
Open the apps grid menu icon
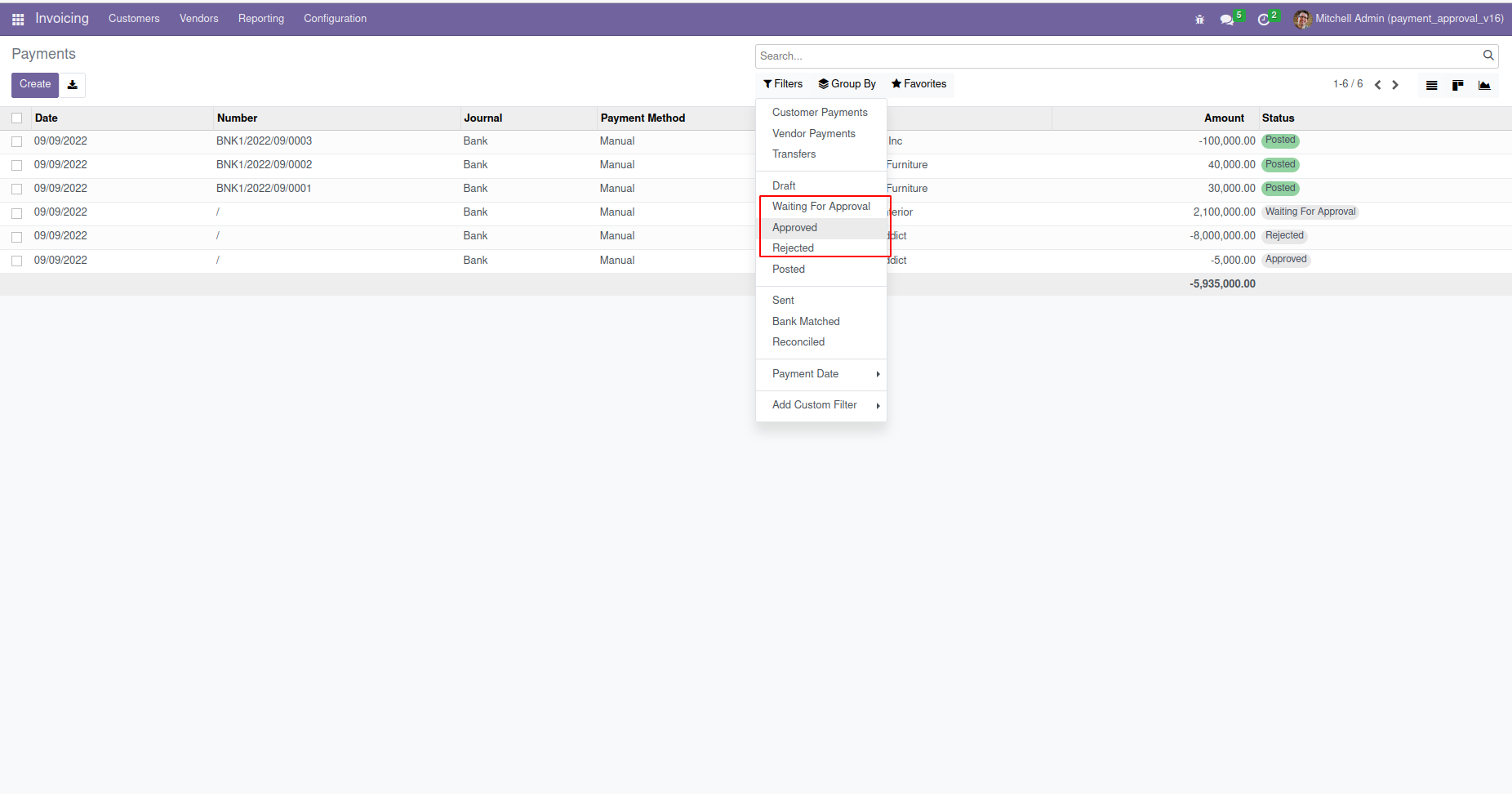18,19
